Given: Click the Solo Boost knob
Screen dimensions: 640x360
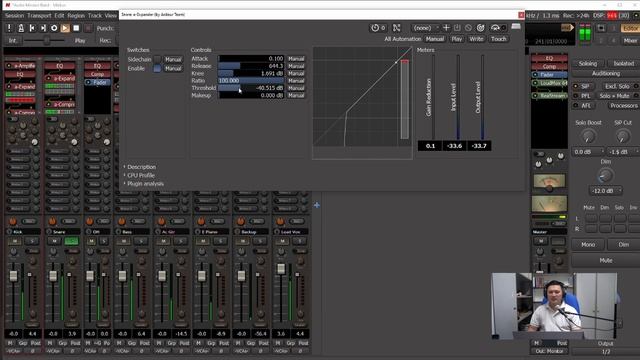Looking at the screenshot, I should (x=588, y=136).
